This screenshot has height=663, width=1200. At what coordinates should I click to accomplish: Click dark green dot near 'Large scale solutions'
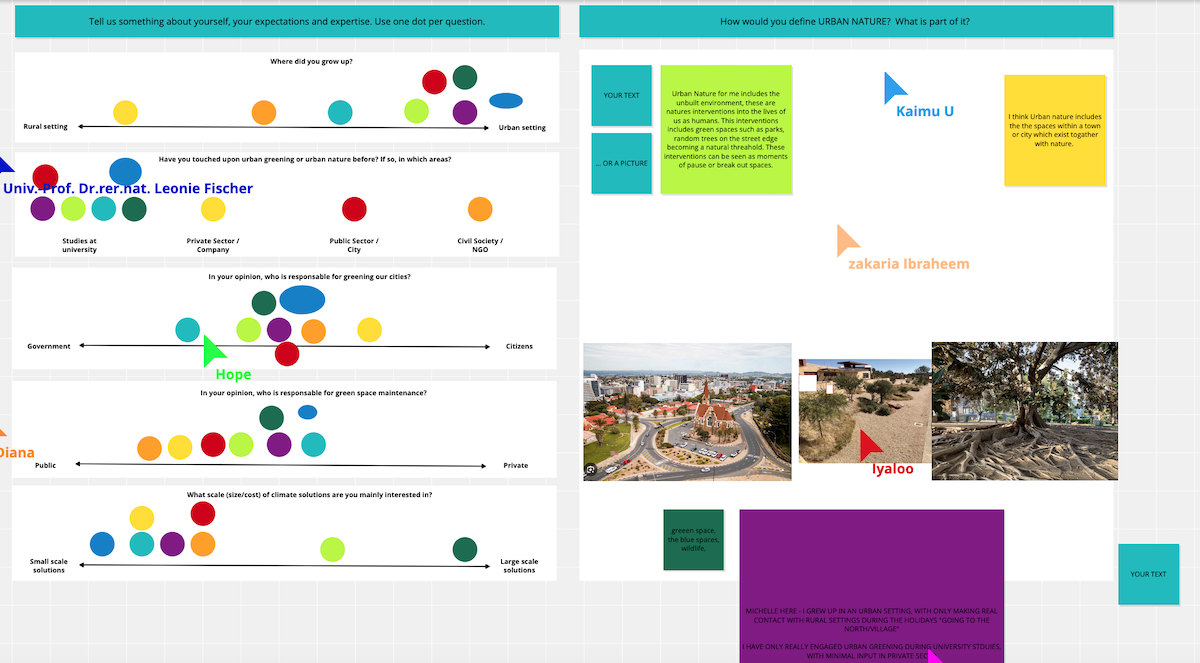(x=465, y=549)
